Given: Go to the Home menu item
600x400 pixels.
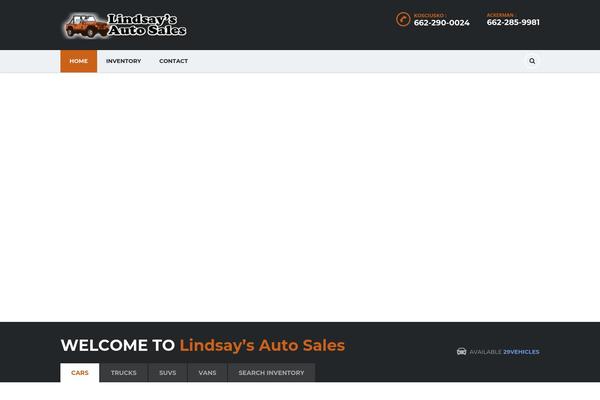Looking at the screenshot, I should (78, 61).
